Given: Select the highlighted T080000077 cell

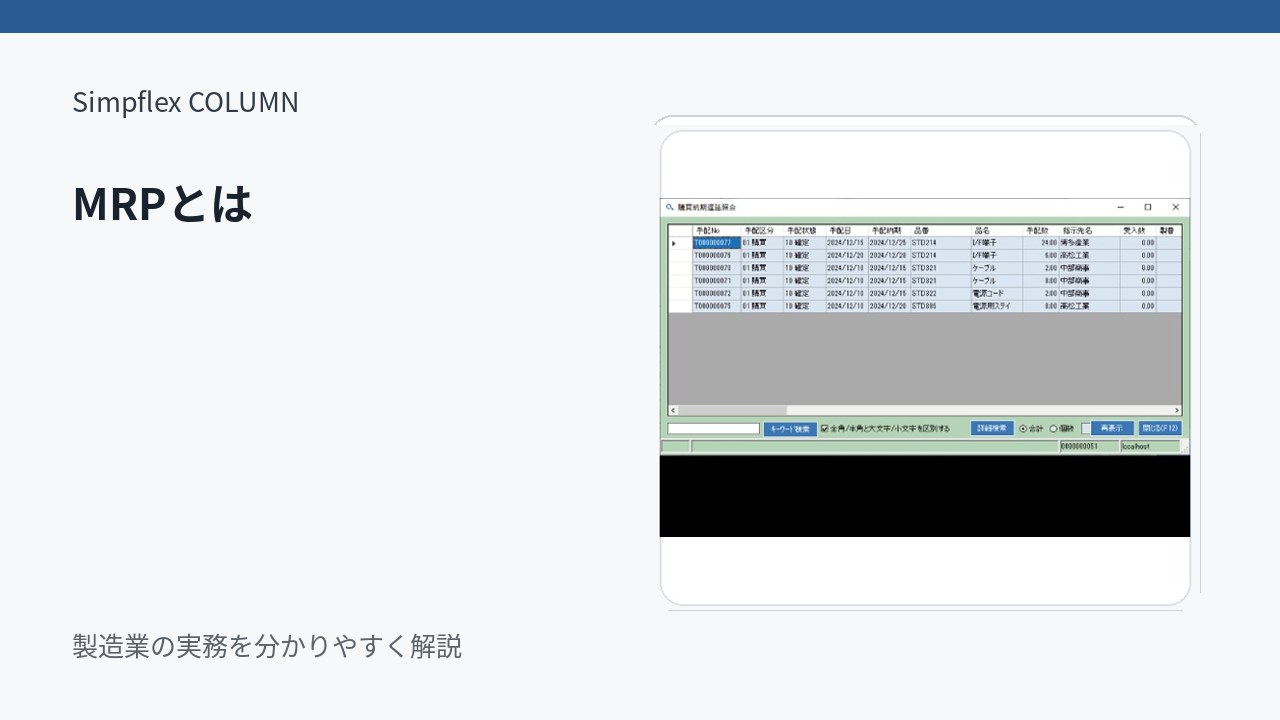Looking at the screenshot, I should click(717, 243).
